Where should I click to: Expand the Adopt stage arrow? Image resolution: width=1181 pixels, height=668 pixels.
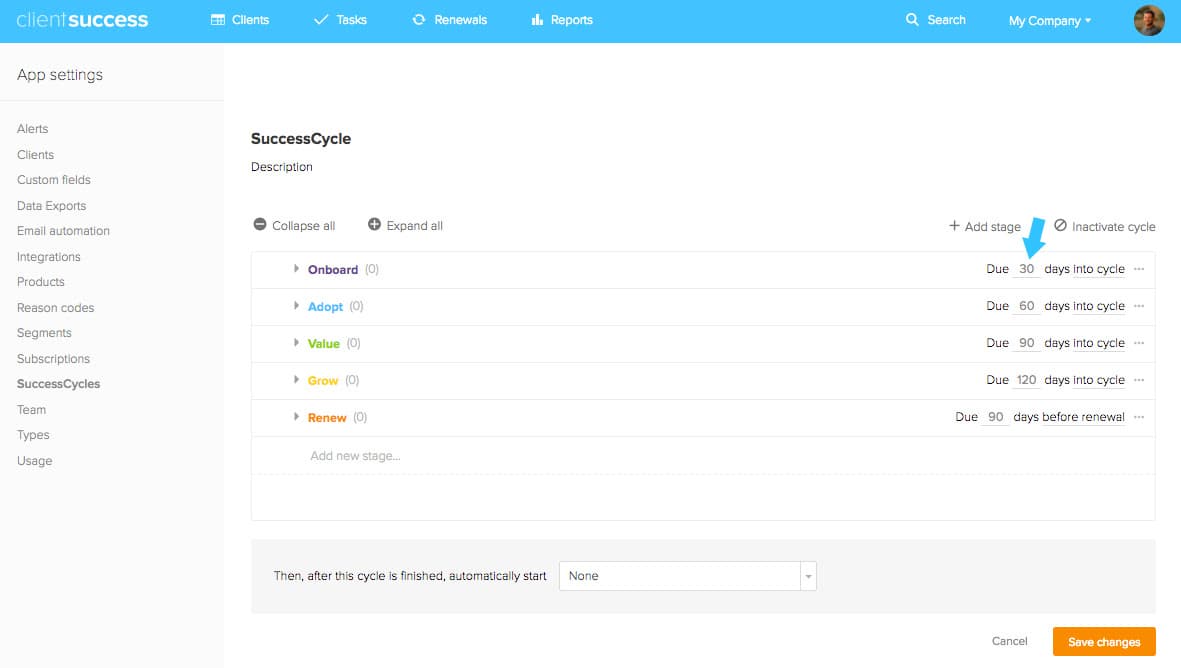(296, 306)
